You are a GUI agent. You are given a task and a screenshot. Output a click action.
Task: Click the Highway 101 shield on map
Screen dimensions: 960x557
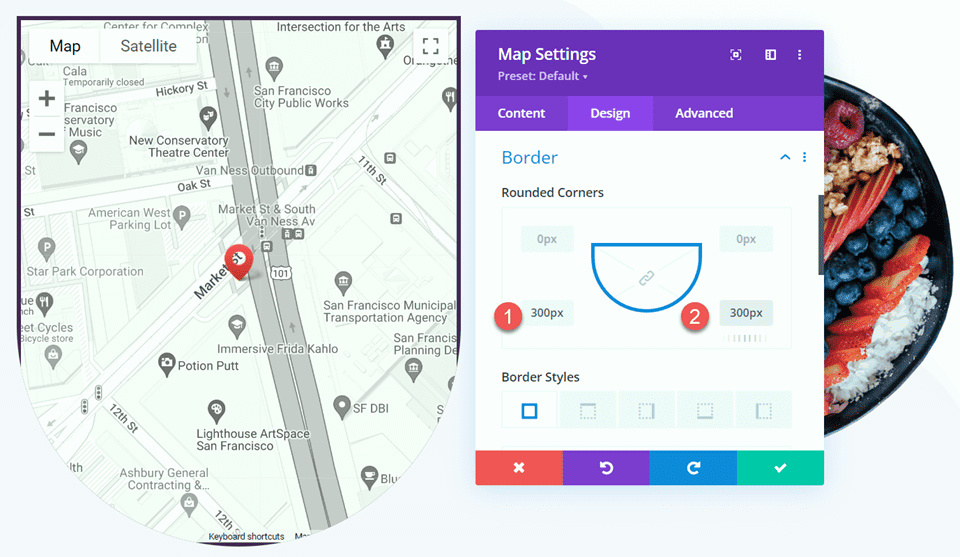pyautogui.click(x=280, y=273)
